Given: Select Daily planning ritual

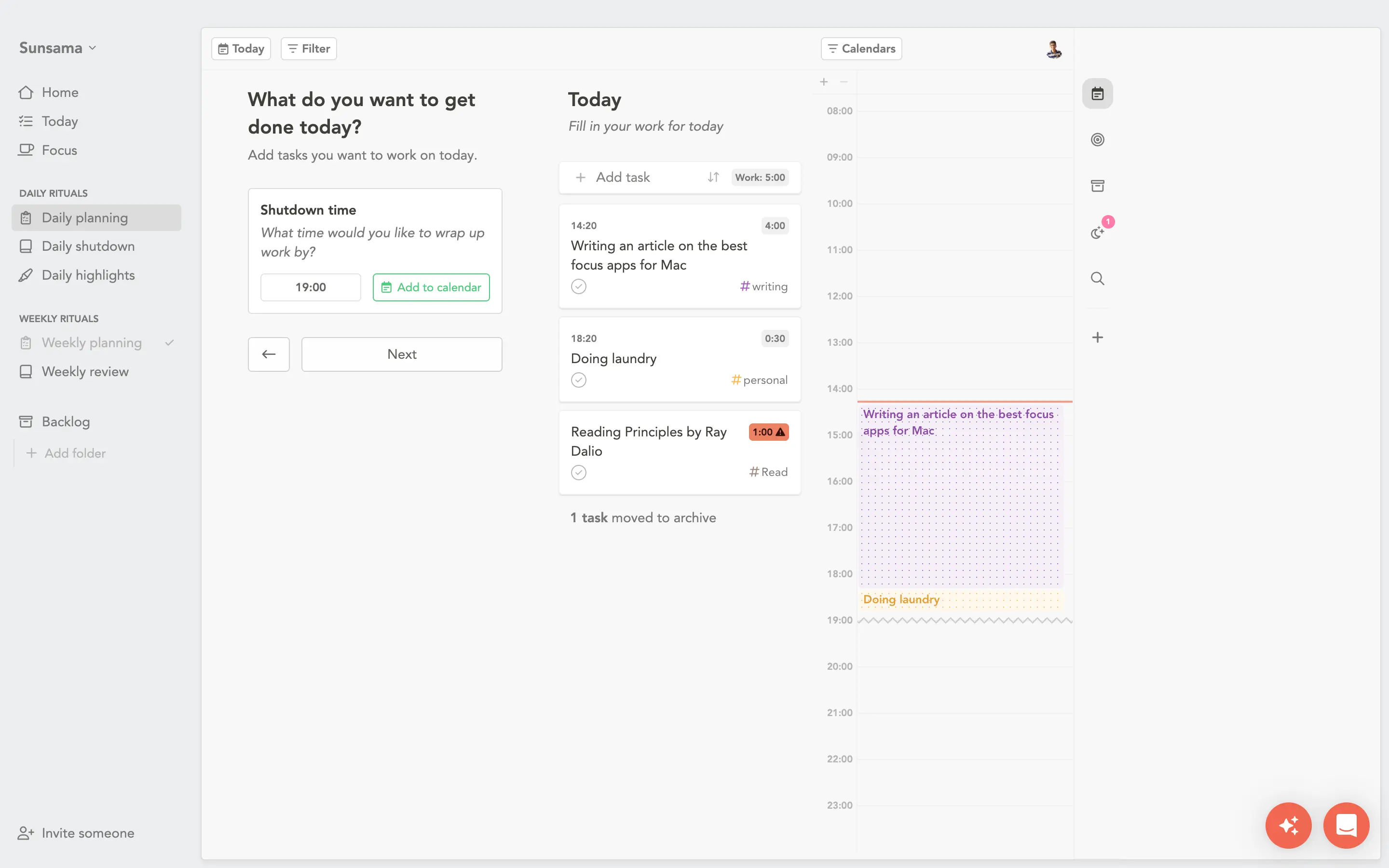Looking at the screenshot, I should point(96,217).
